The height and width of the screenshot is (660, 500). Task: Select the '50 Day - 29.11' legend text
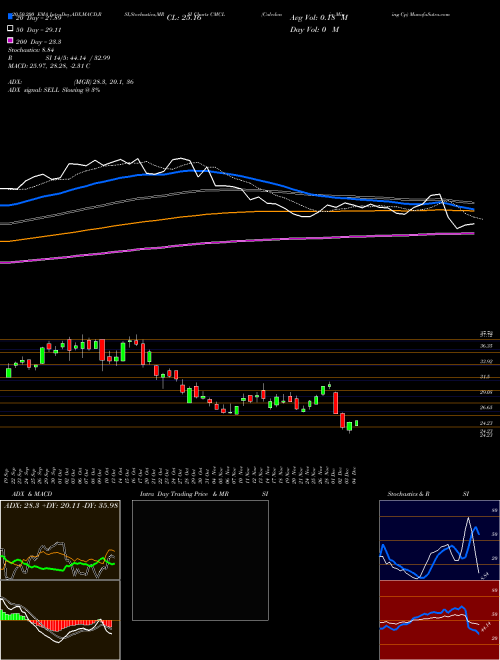(39, 30)
